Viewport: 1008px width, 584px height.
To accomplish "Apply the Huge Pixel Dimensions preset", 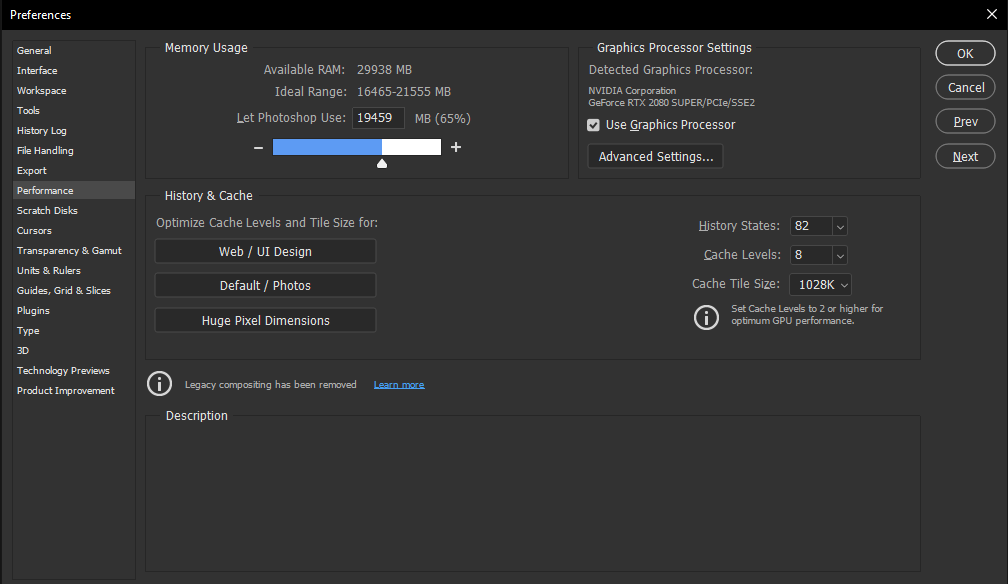I will [x=265, y=321].
